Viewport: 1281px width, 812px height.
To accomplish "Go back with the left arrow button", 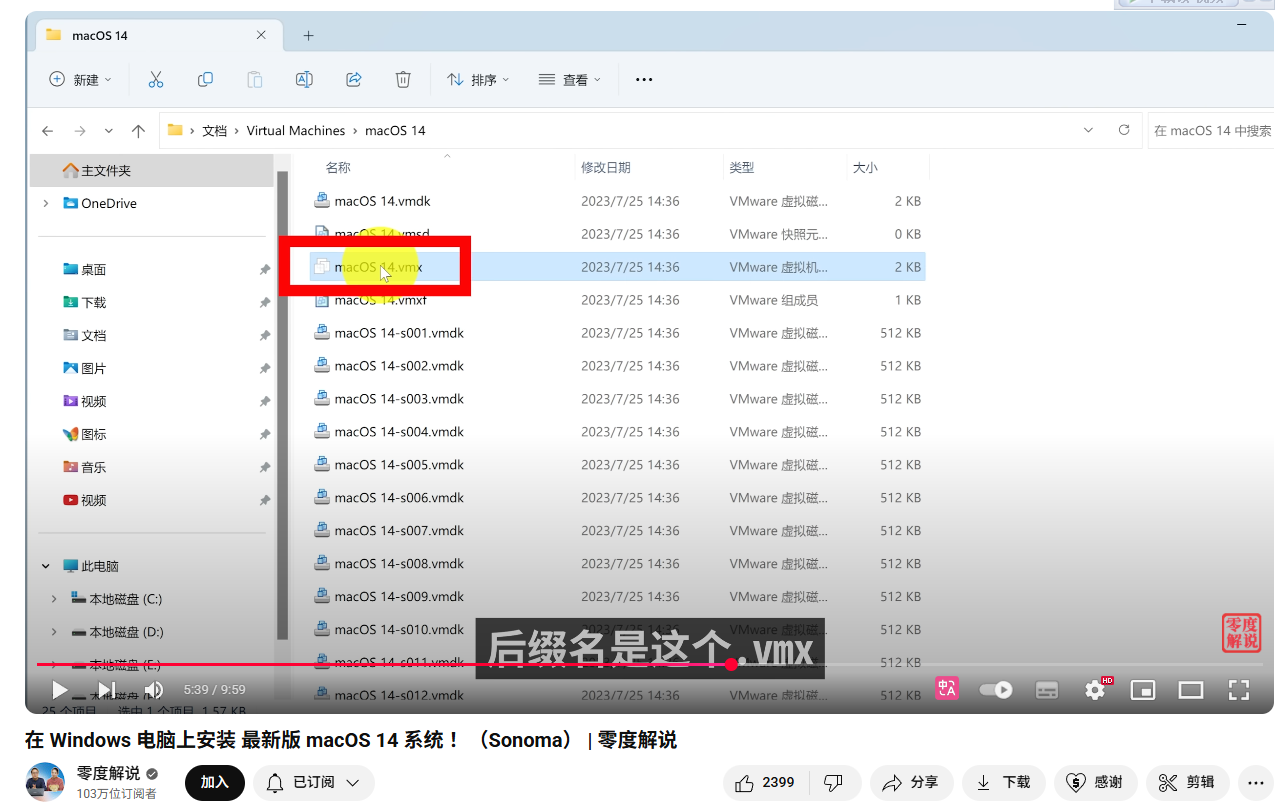I will [x=47, y=131].
